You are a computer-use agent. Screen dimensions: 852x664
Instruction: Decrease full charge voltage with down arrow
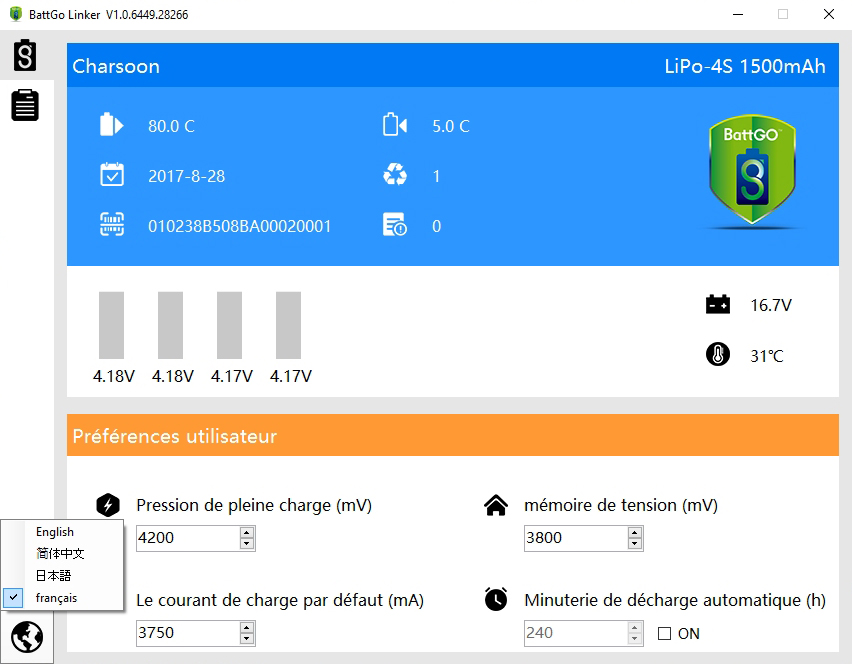[x=247, y=544]
